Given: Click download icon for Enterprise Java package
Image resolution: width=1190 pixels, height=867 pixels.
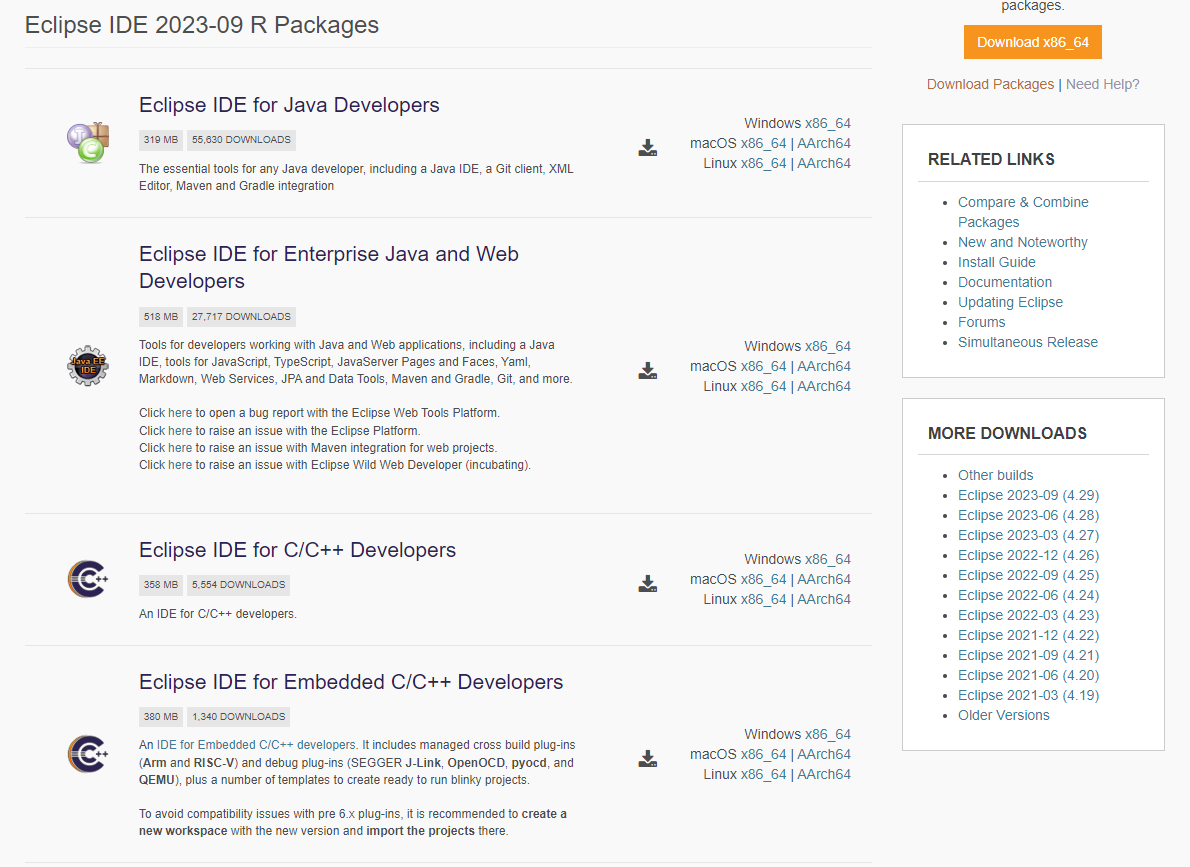Looking at the screenshot, I should coord(647,370).
